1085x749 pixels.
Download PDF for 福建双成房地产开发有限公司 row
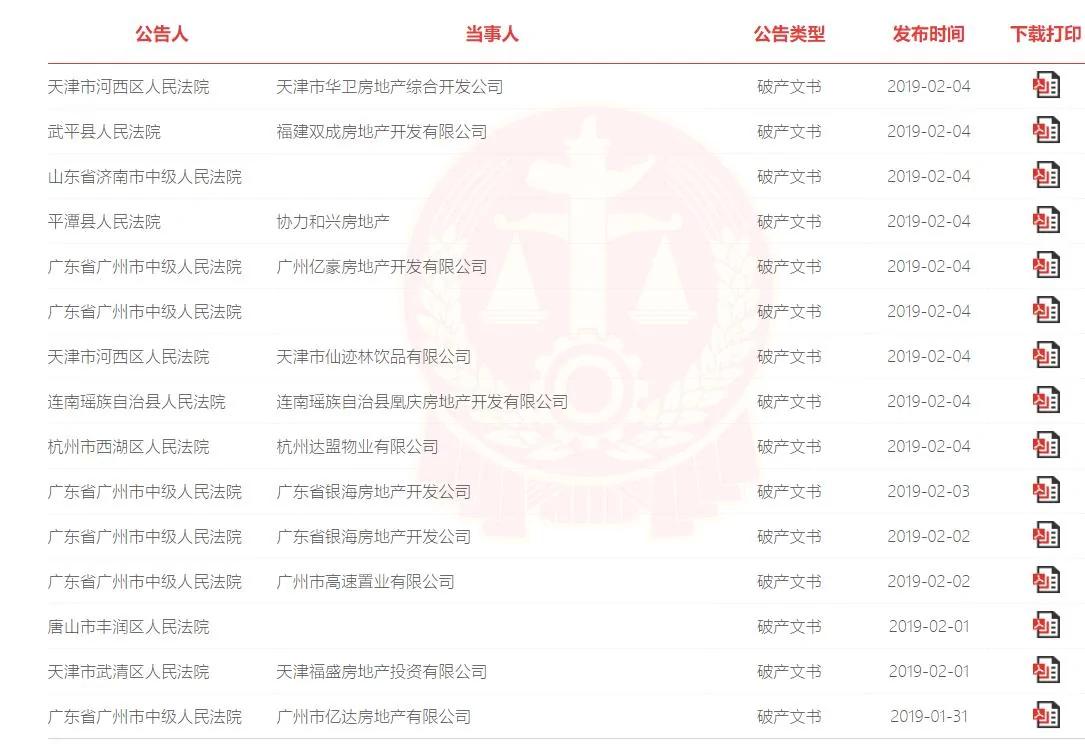[1046, 130]
